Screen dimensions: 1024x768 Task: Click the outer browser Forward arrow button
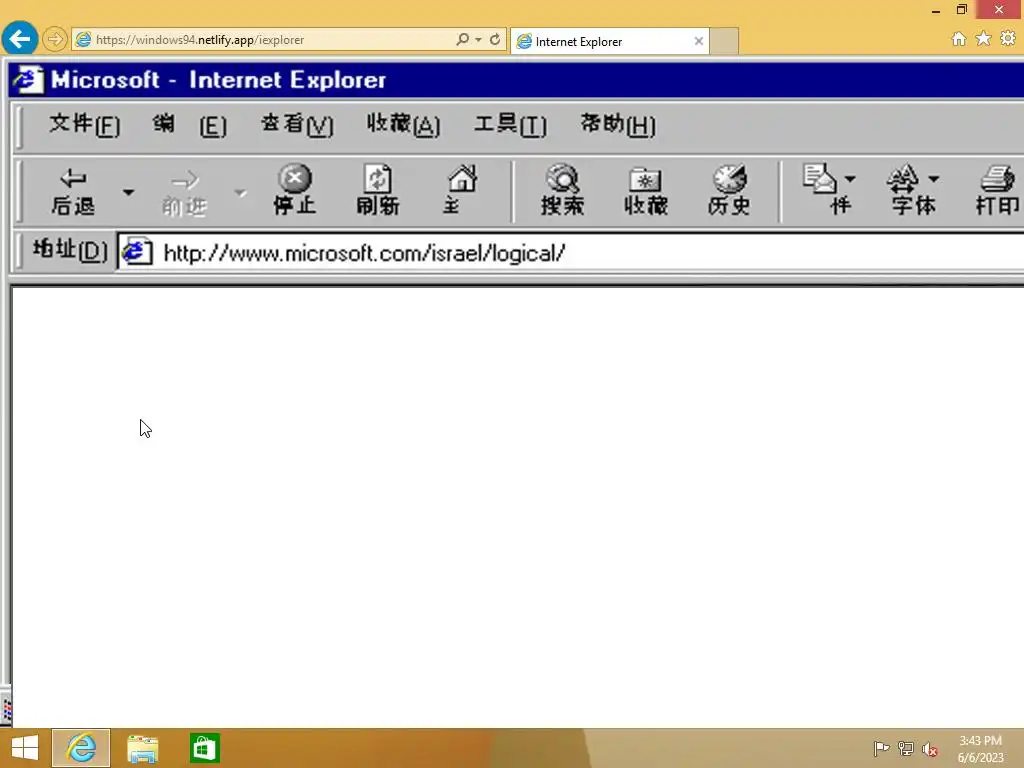click(x=55, y=39)
